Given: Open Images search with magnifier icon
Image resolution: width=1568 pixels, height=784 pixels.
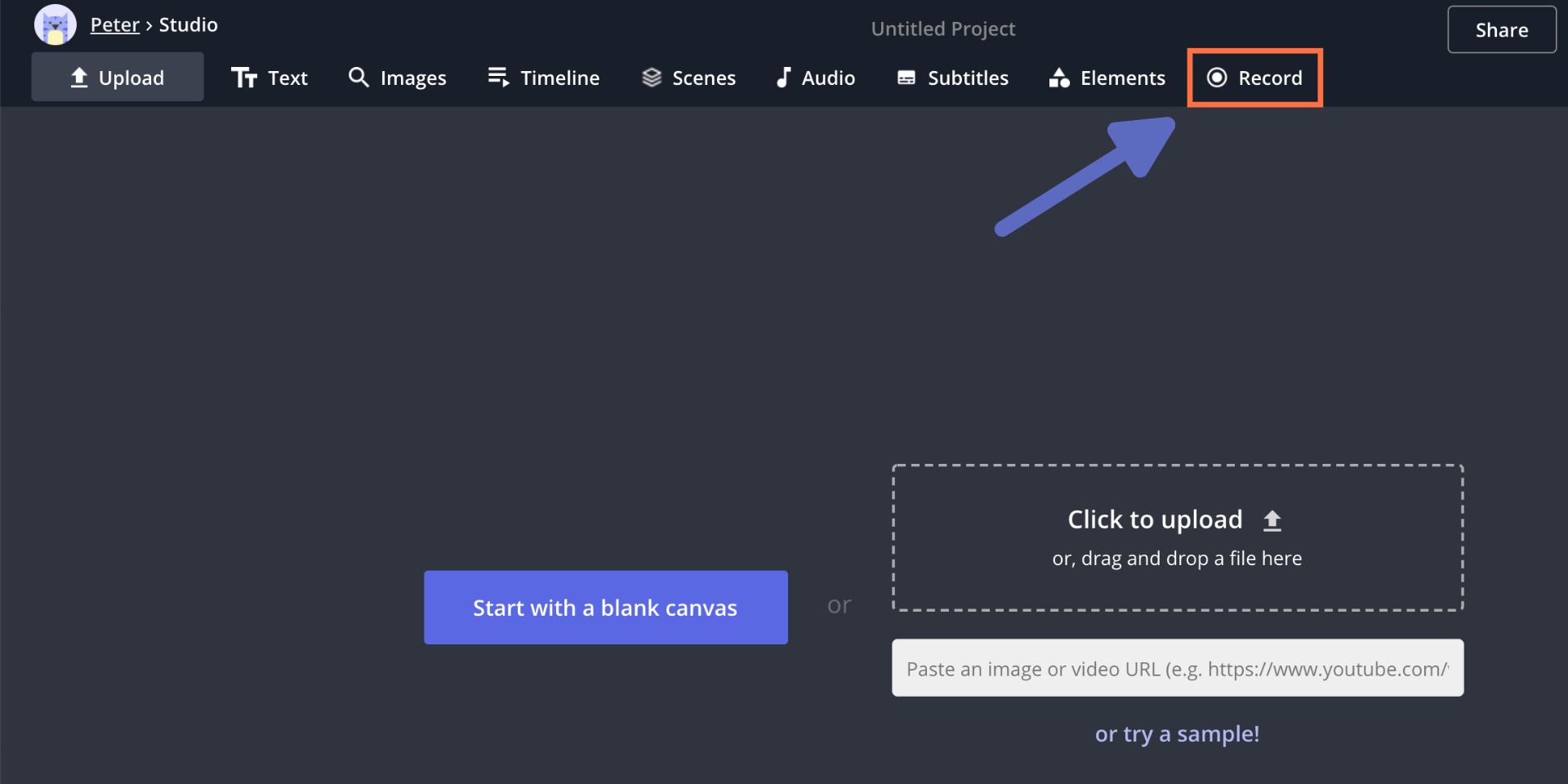Looking at the screenshot, I should click(359, 78).
